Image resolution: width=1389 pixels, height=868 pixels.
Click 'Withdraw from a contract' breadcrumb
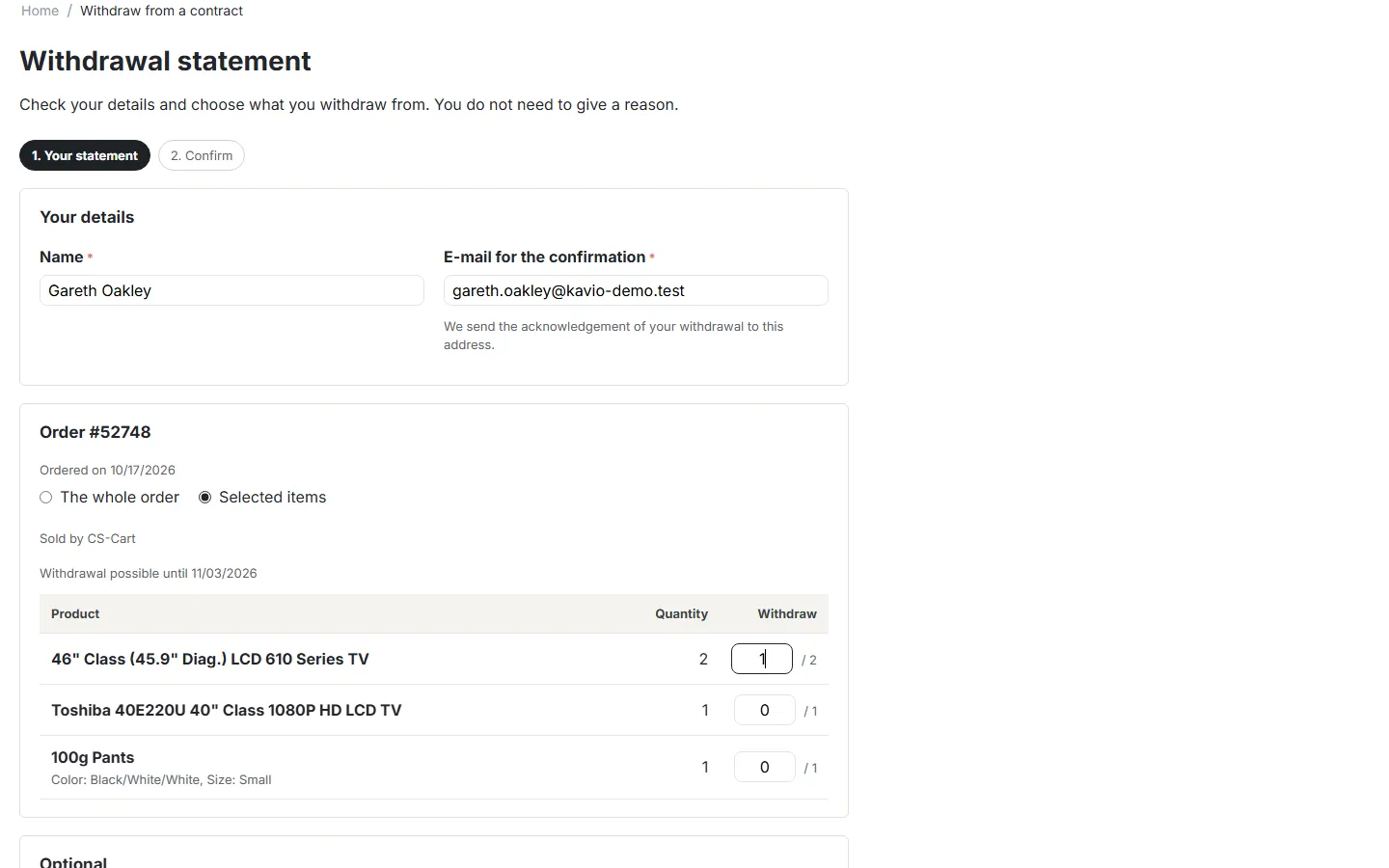(161, 11)
